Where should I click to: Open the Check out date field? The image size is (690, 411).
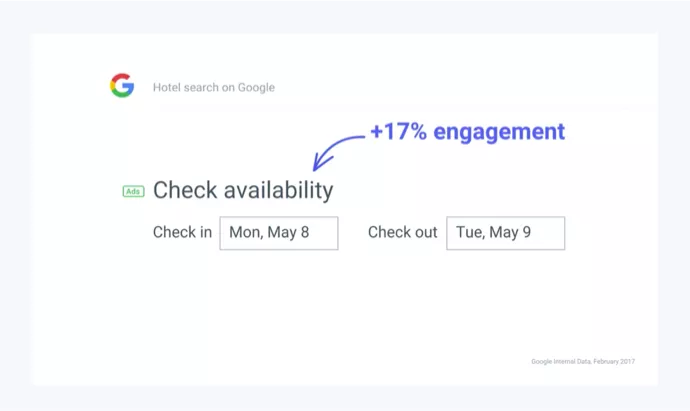[x=505, y=233]
